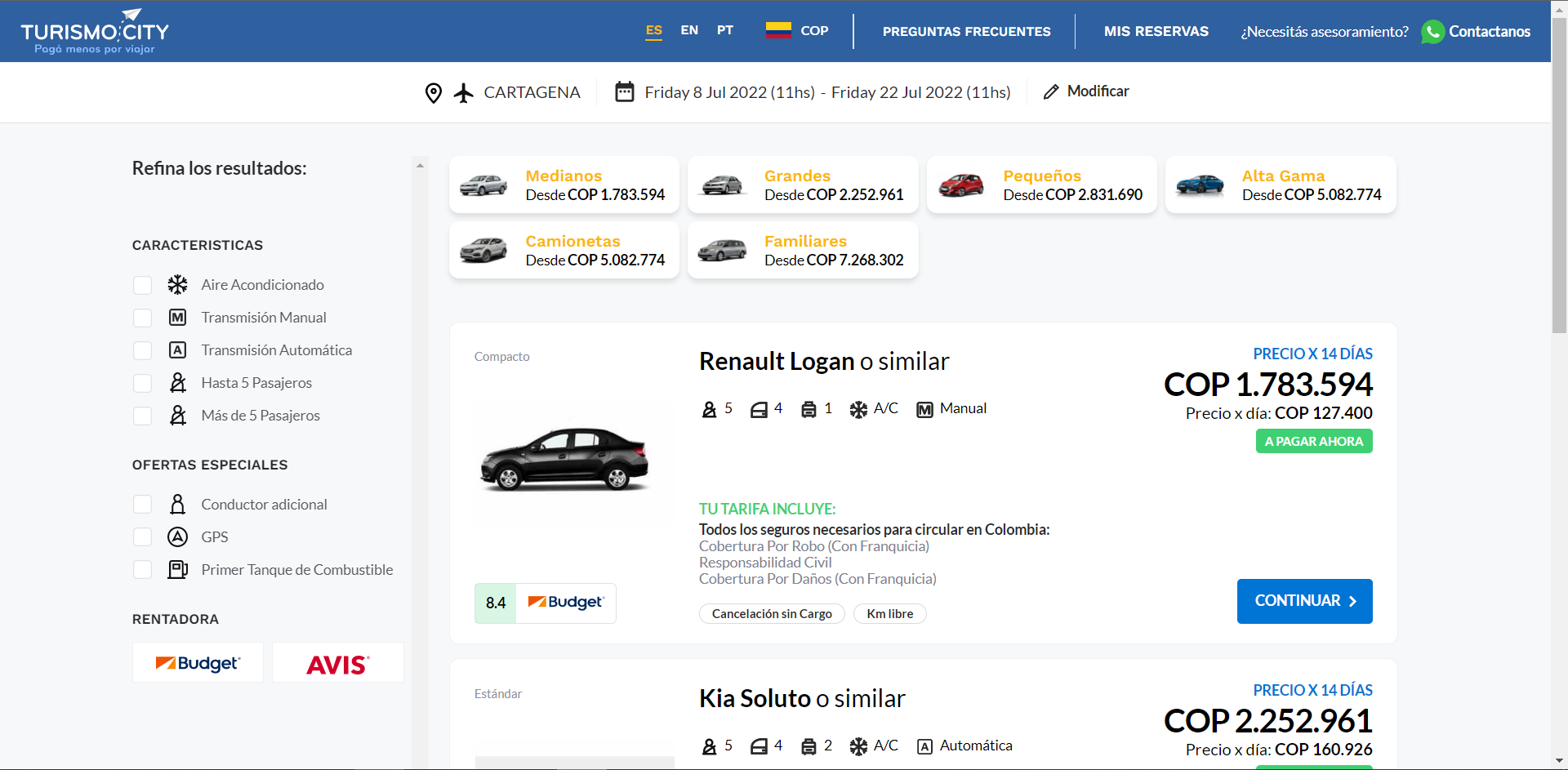Click the calendar icon before the dates
This screenshot has height=770, width=1568.
pos(625,91)
